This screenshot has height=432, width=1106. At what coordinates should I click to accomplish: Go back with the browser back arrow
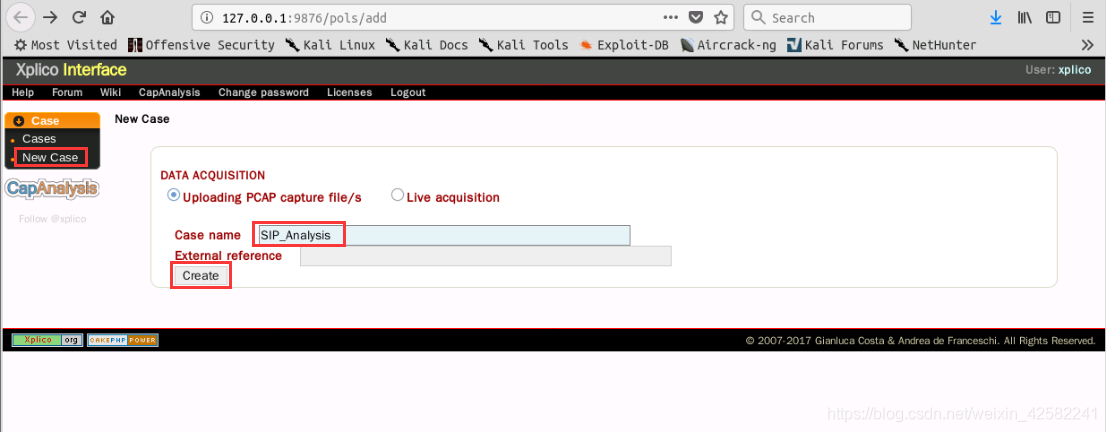coord(22,17)
